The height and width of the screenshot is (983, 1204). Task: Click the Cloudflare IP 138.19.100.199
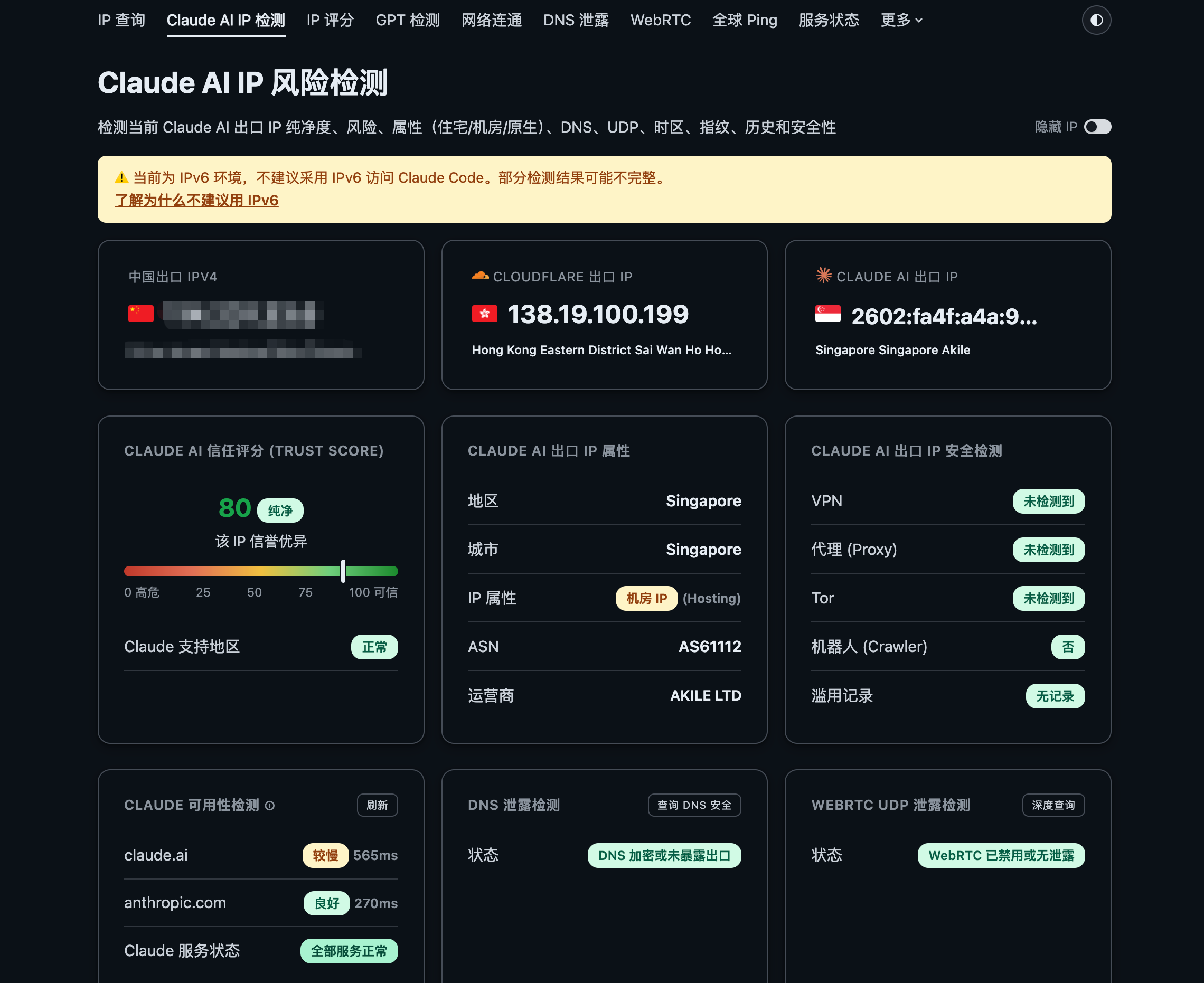click(x=598, y=314)
